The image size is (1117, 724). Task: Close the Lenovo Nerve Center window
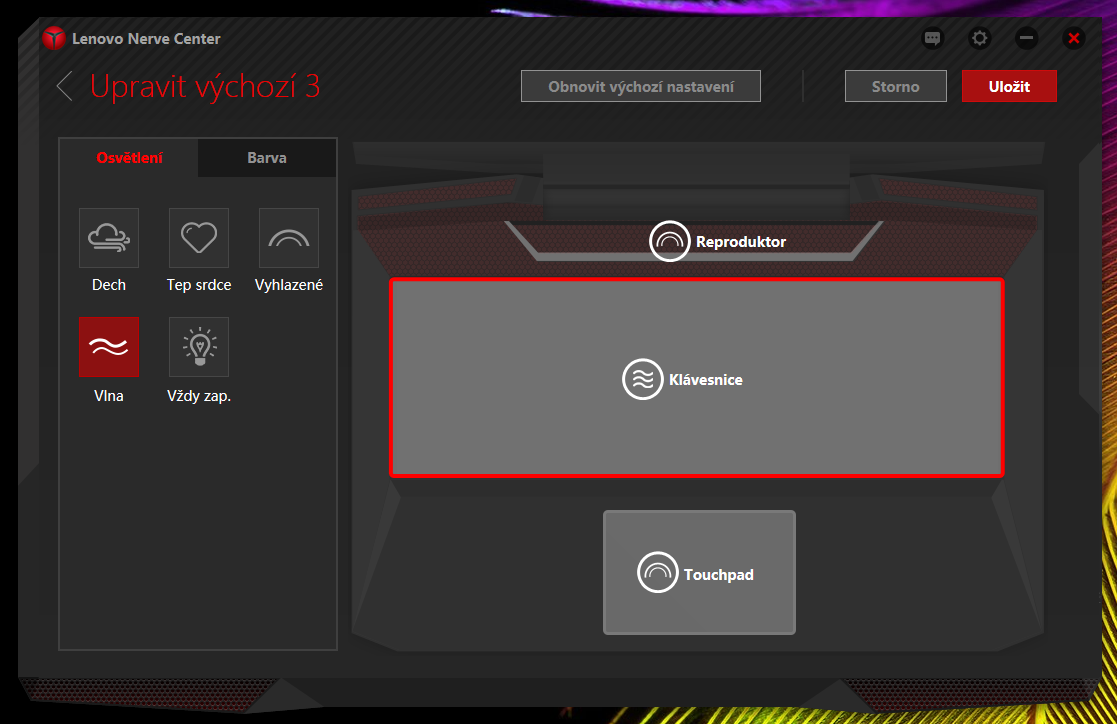tap(1073, 39)
